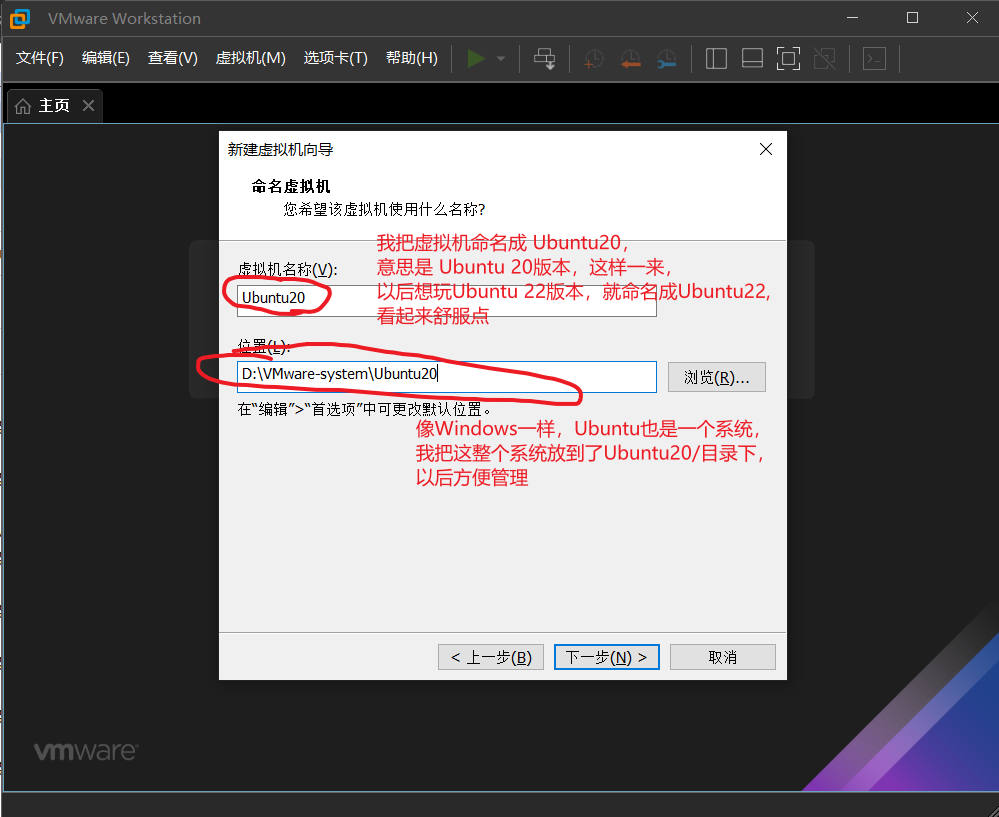Minimize the VMware Workstation window
The height and width of the screenshot is (817, 999).
[x=852, y=18]
